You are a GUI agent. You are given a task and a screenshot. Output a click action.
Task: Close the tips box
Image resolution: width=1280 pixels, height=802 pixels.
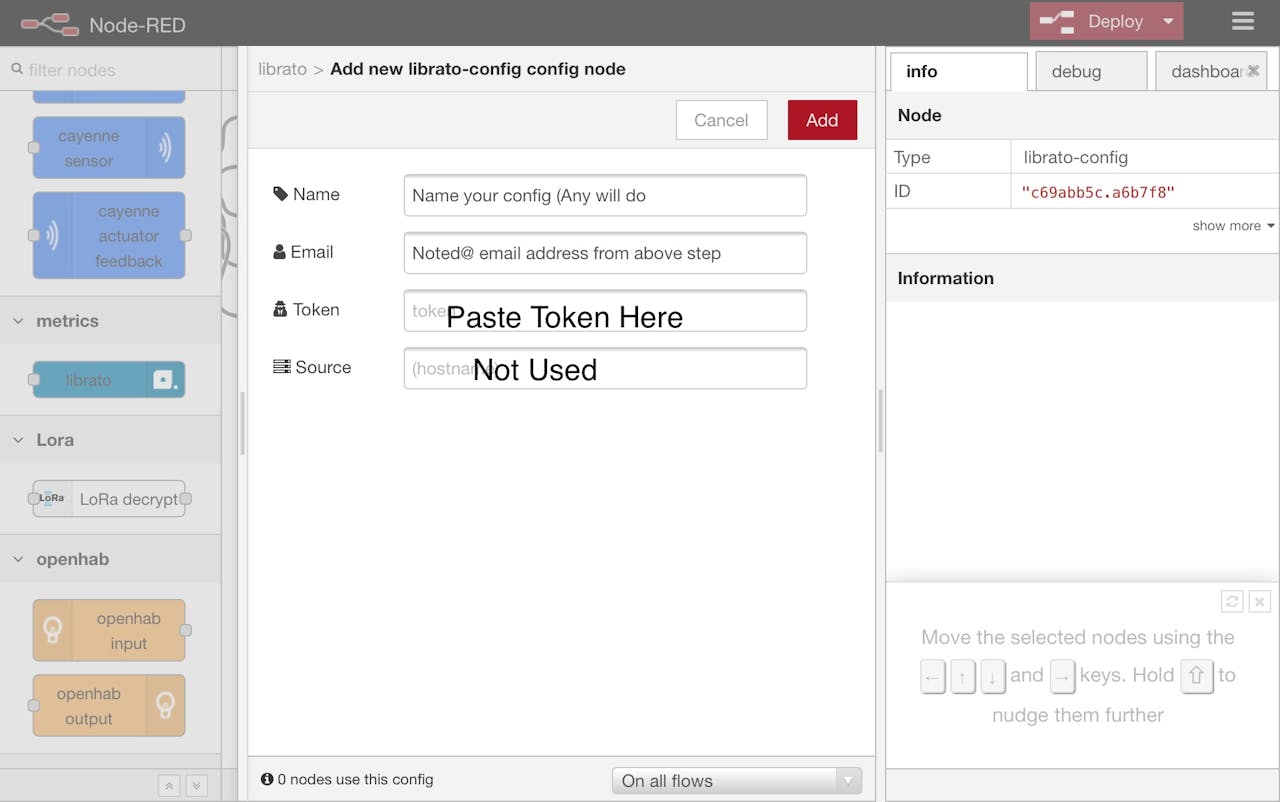(x=1260, y=601)
